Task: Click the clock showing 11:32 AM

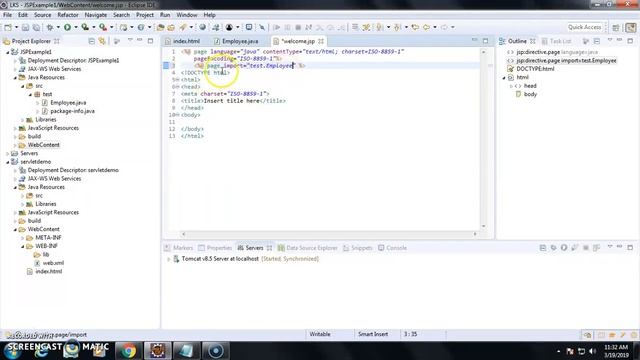Action: coord(616,347)
